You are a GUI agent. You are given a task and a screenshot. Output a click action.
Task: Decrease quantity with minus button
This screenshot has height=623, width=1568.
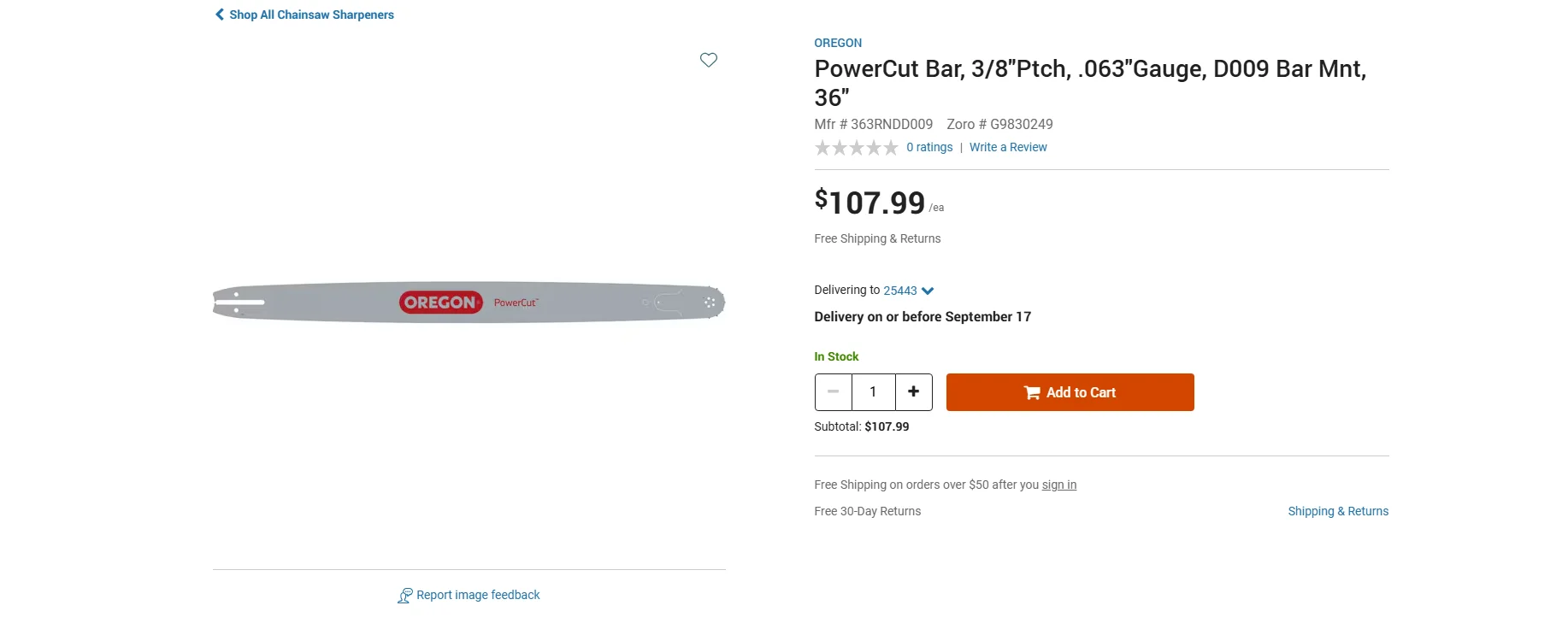[834, 392]
